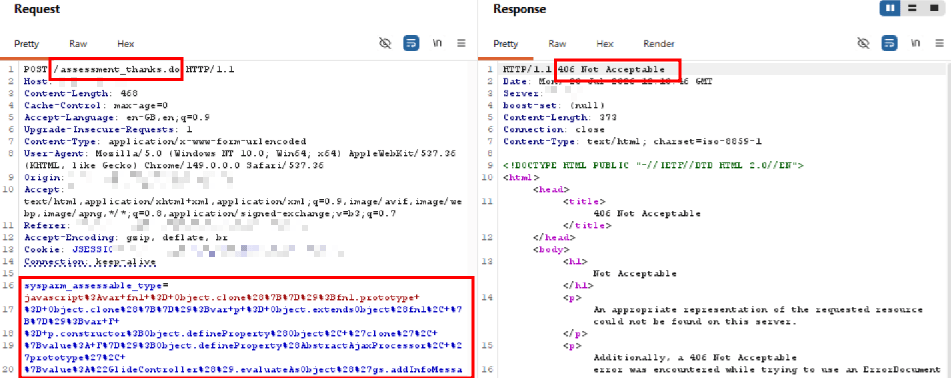Toggle word wrap icon in Response panel

[890, 43]
